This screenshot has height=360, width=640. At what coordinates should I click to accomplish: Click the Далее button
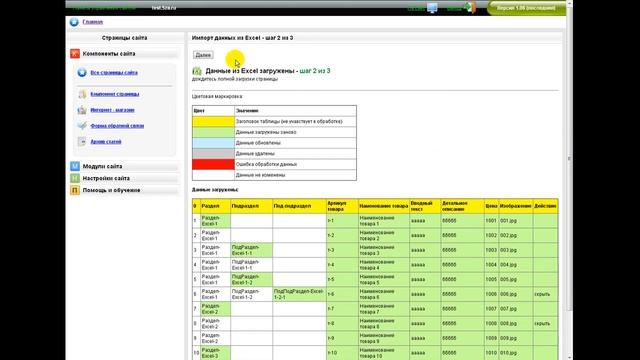click(203, 55)
